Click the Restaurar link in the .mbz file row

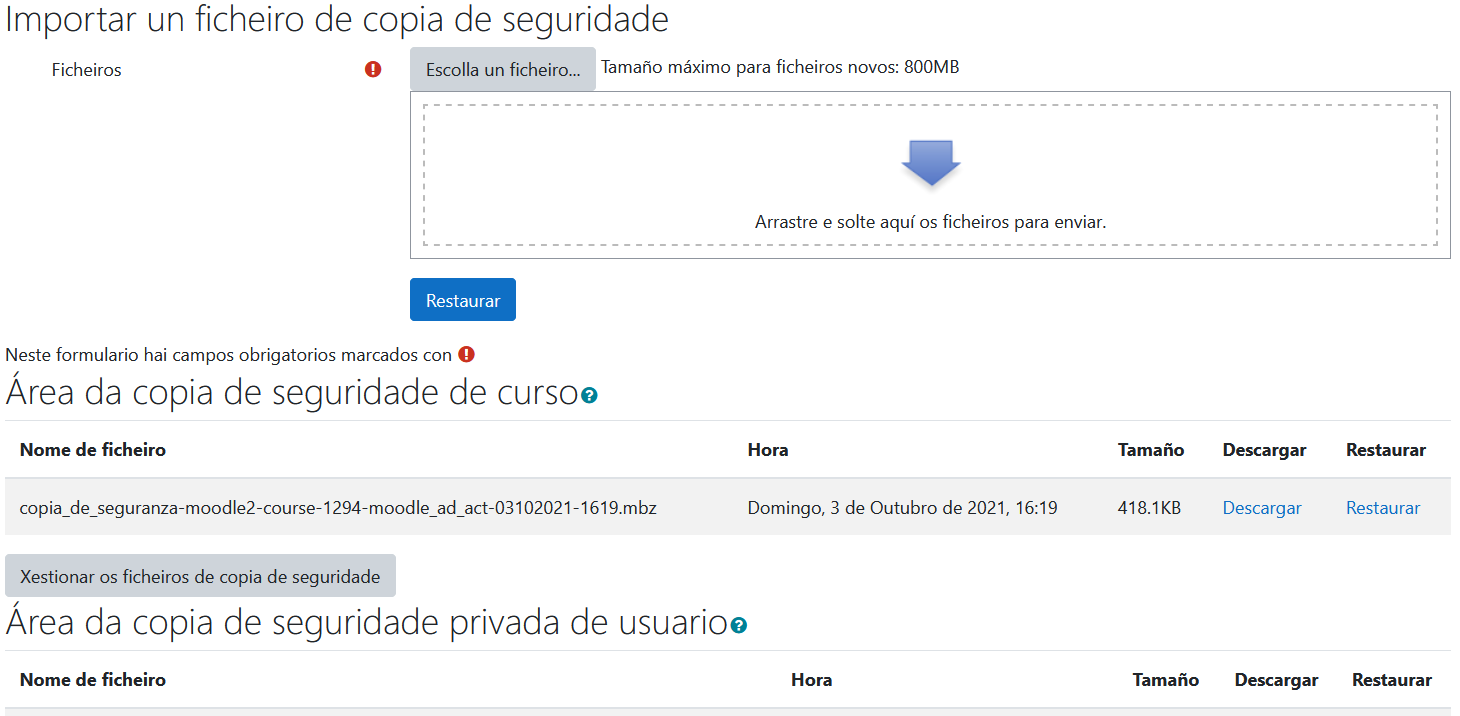pos(1382,508)
